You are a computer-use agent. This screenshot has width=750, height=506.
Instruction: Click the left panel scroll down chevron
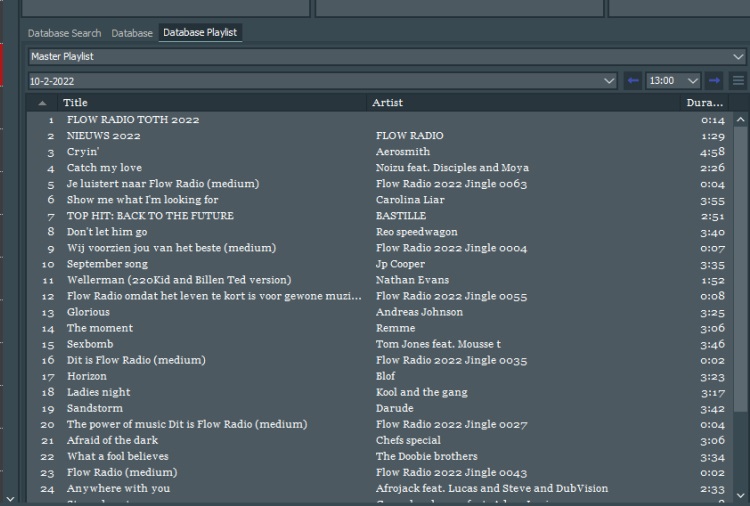pos(10,497)
